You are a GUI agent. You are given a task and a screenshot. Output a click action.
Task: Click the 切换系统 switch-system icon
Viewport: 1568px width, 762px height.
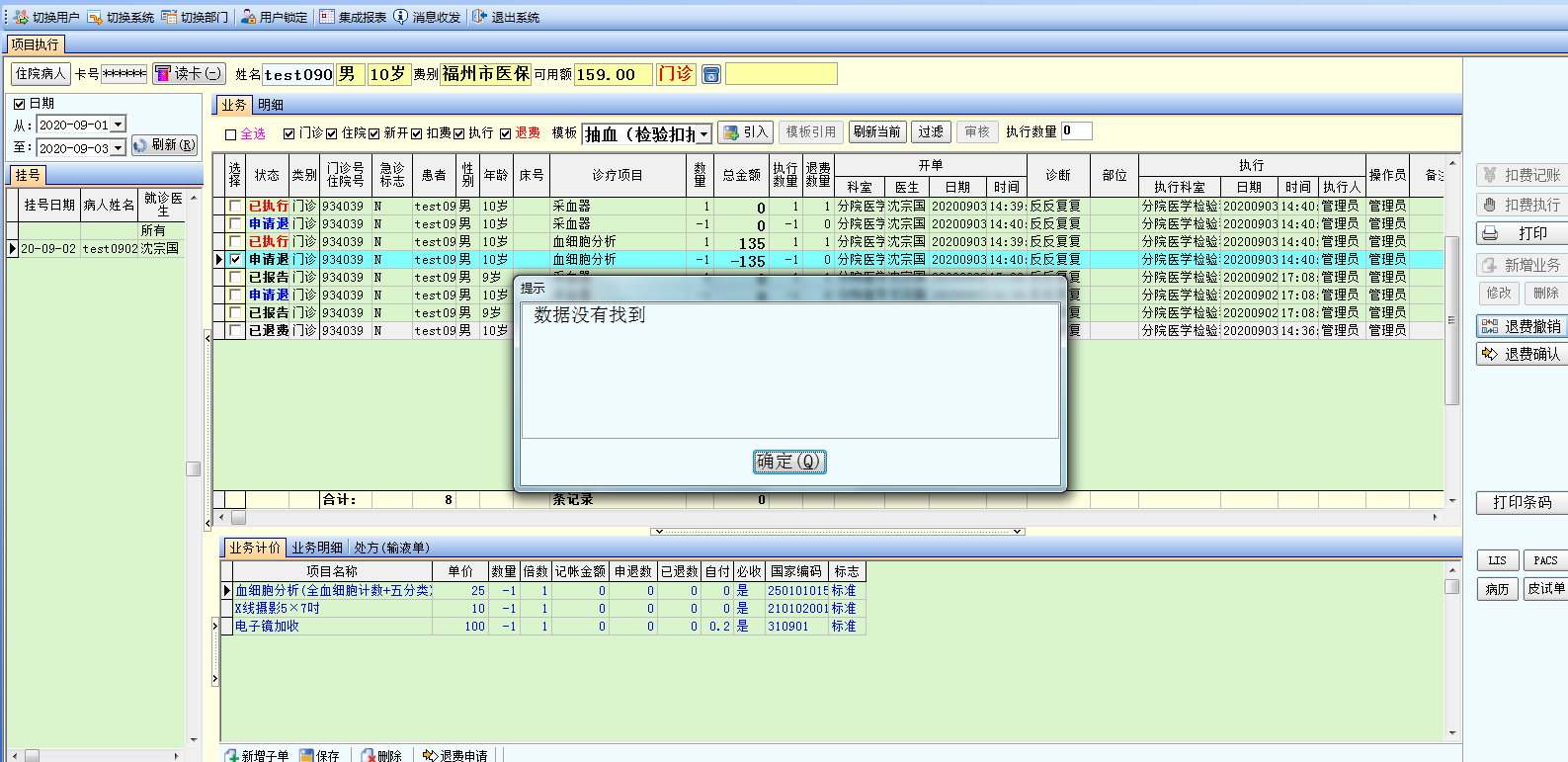[95, 17]
